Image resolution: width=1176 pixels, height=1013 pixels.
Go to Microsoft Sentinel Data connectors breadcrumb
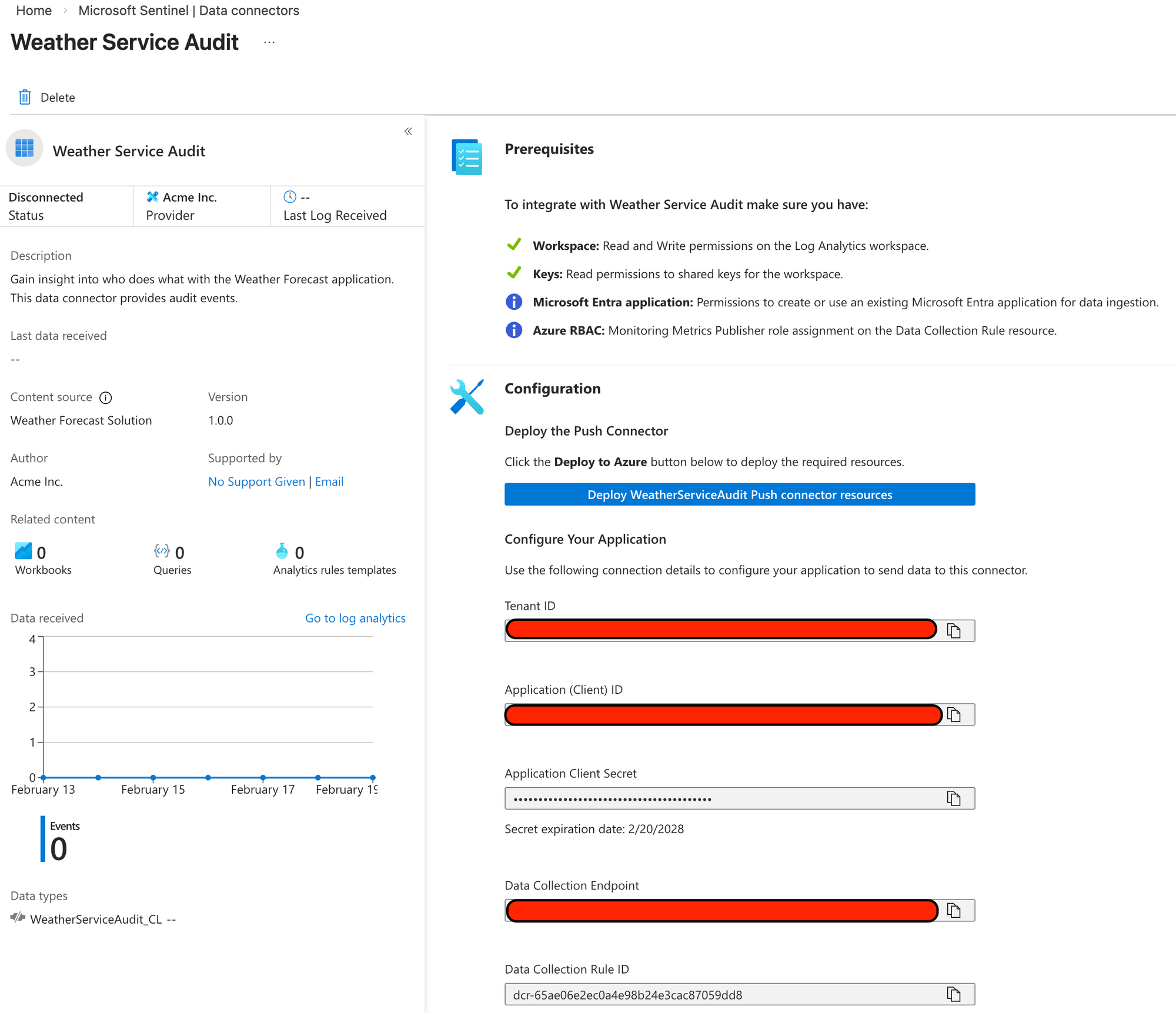point(189,11)
